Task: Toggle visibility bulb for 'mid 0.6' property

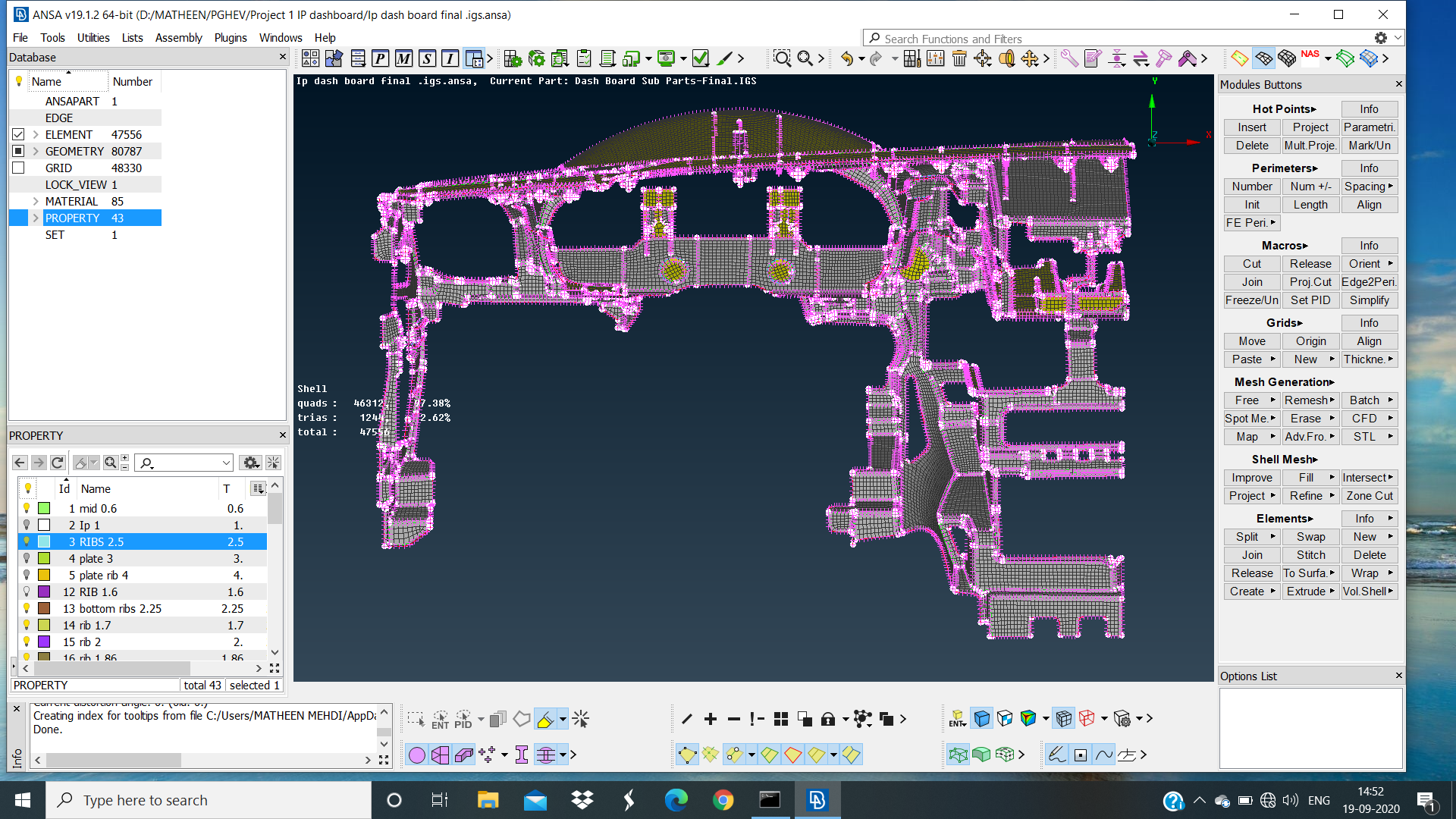Action: tap(27, 508)
